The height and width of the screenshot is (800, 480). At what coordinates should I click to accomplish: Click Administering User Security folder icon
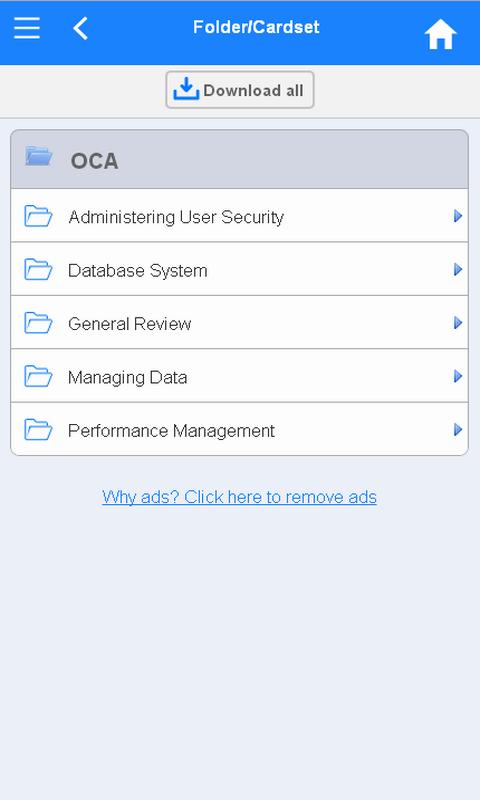point(38,216)
